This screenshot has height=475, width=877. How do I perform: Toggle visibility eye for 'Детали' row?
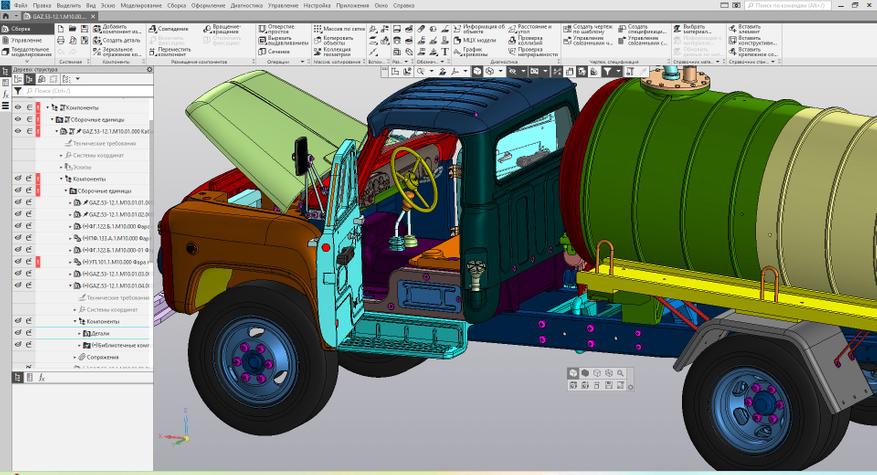17,333
